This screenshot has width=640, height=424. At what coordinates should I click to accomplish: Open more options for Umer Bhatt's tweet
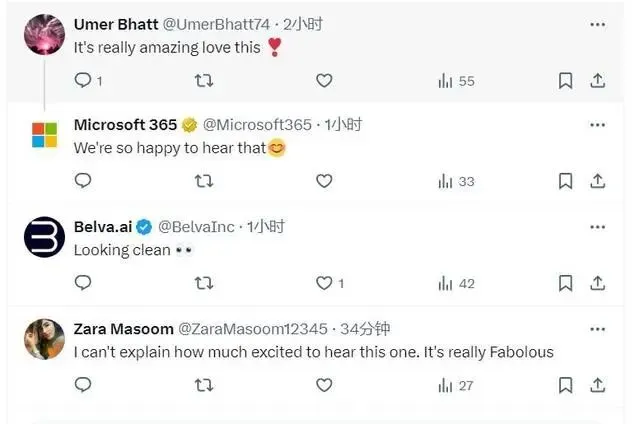point(597,23)
